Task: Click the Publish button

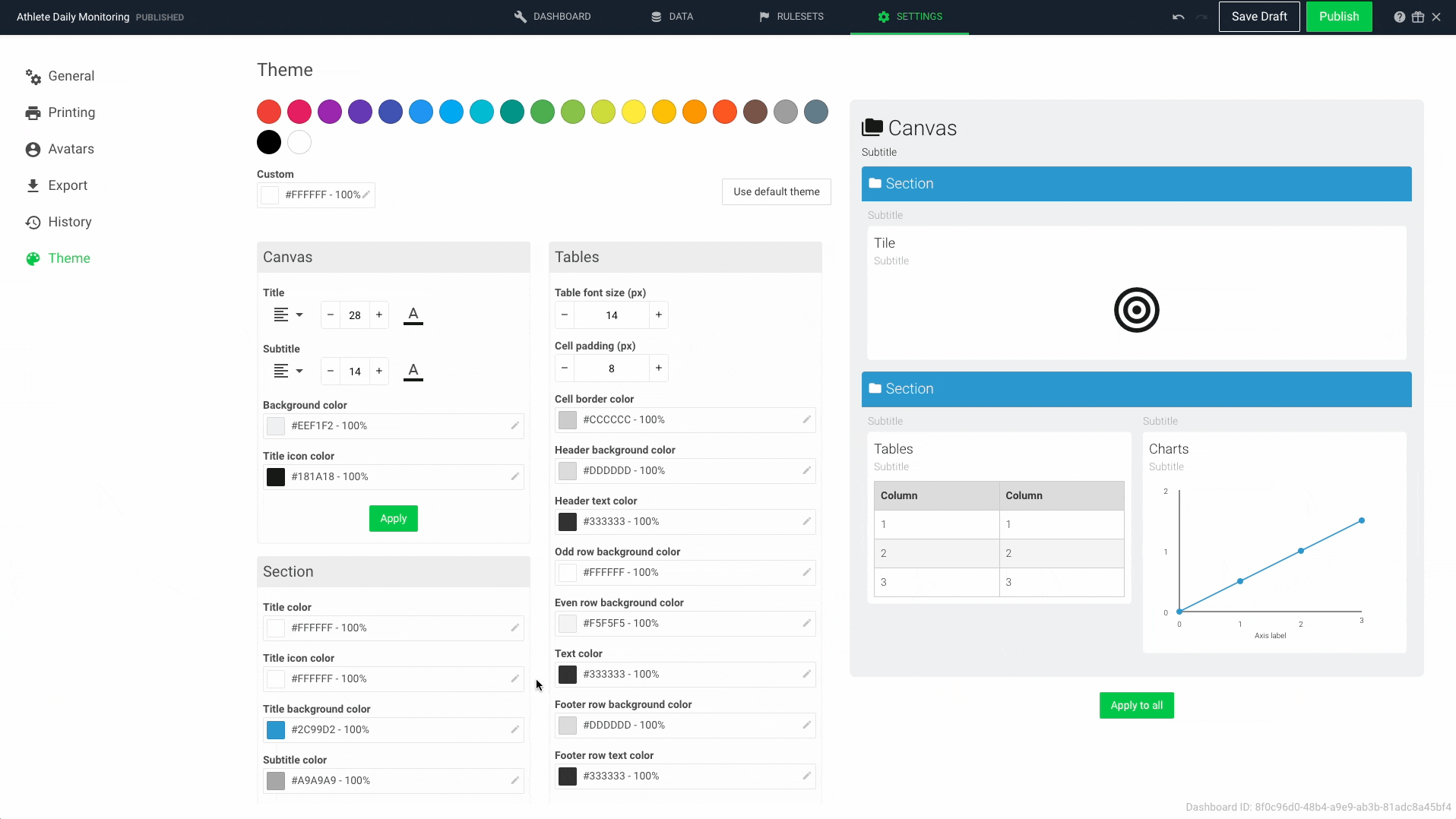Action: click(1338, 16)
